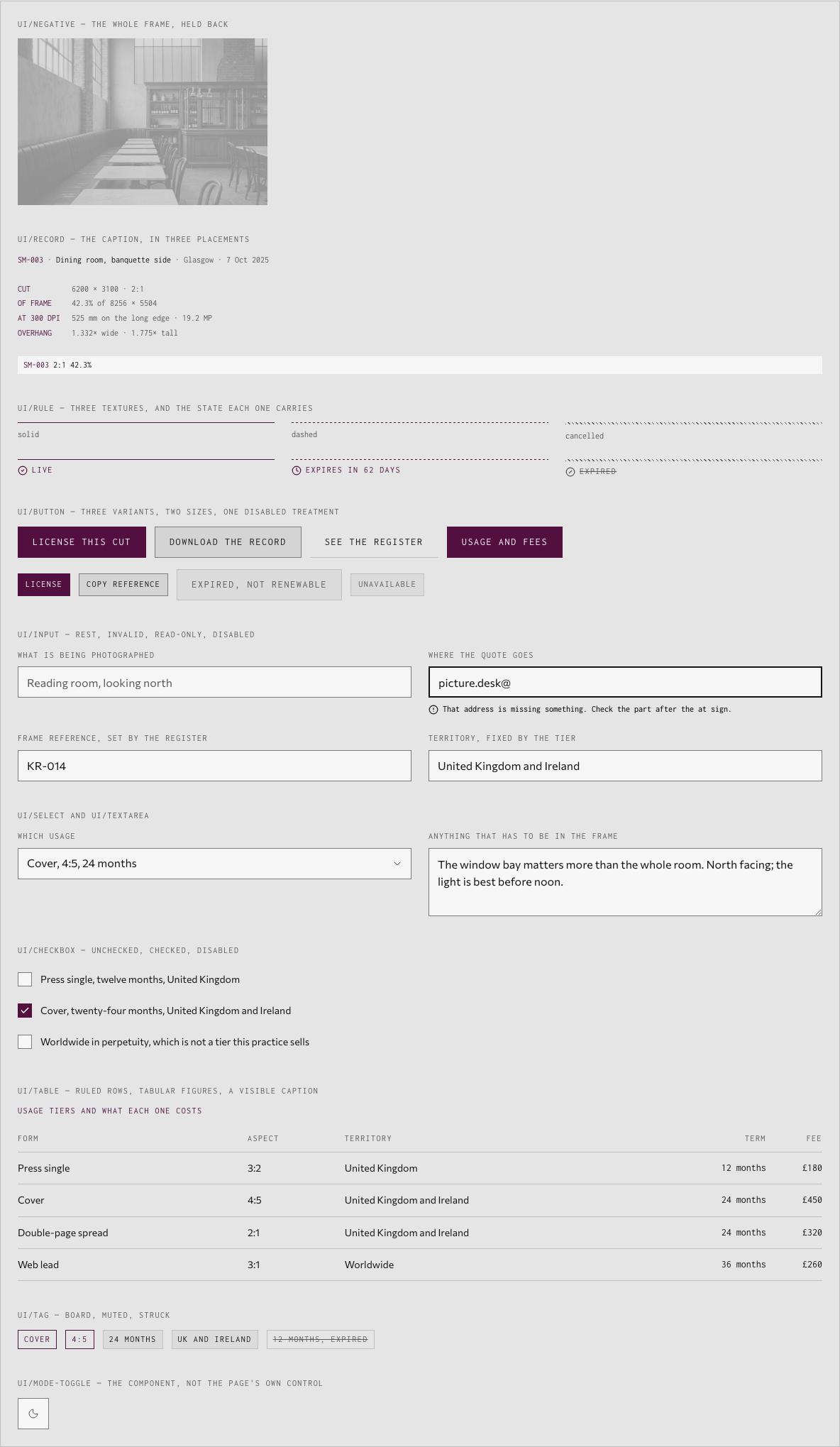Select the UK AND IRELAND tag
Viewport: 840px width, 1447px height.
click(x=214, y=1339)
